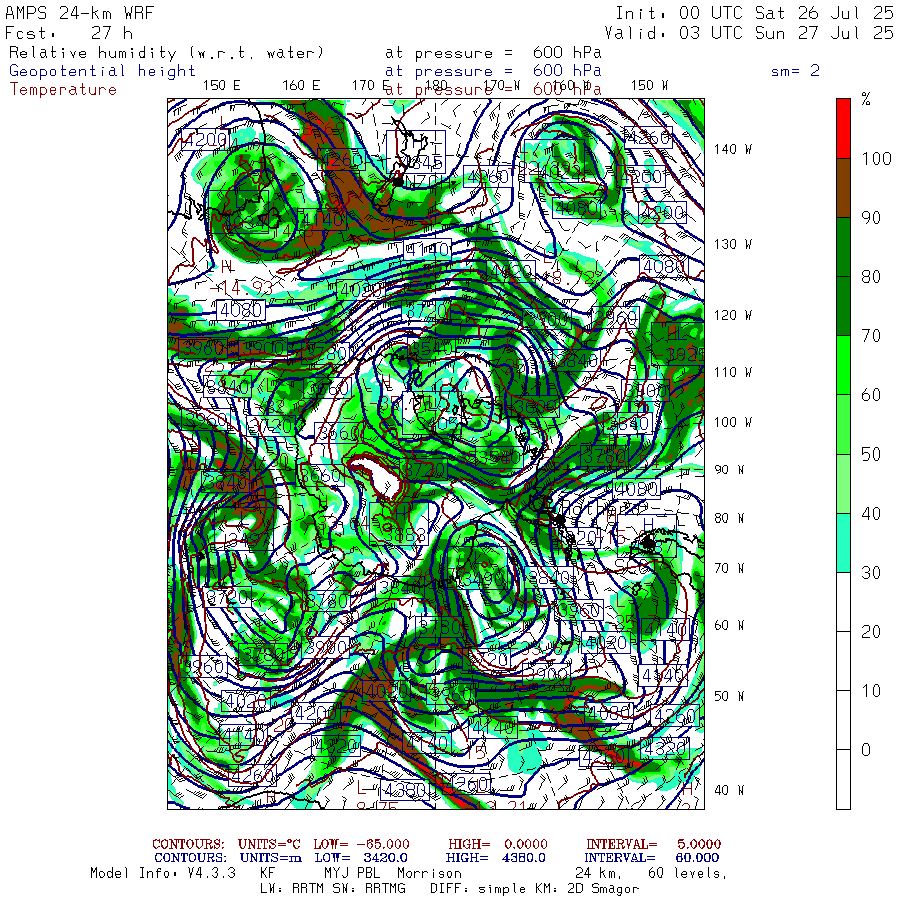Viewport: 900px width, 900px height.
Task: Click the 'Model Info: V4.3.3' text
Action: (x=163, y=873)
